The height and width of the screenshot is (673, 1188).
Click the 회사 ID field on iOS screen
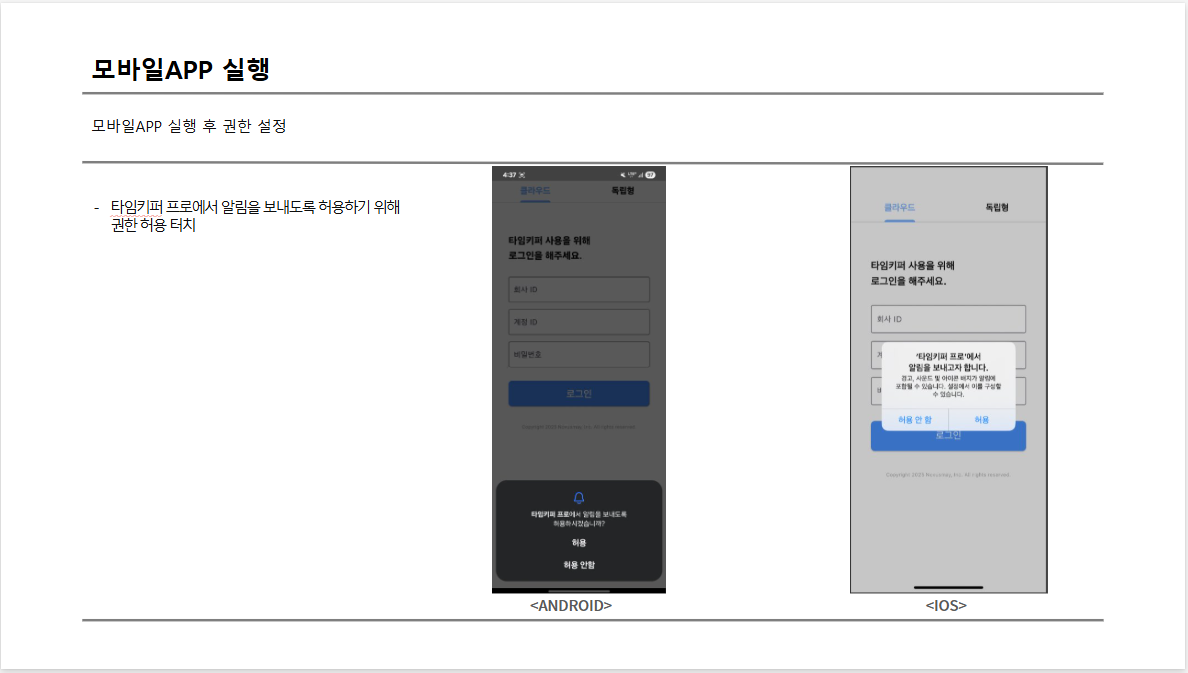point(948,319)
